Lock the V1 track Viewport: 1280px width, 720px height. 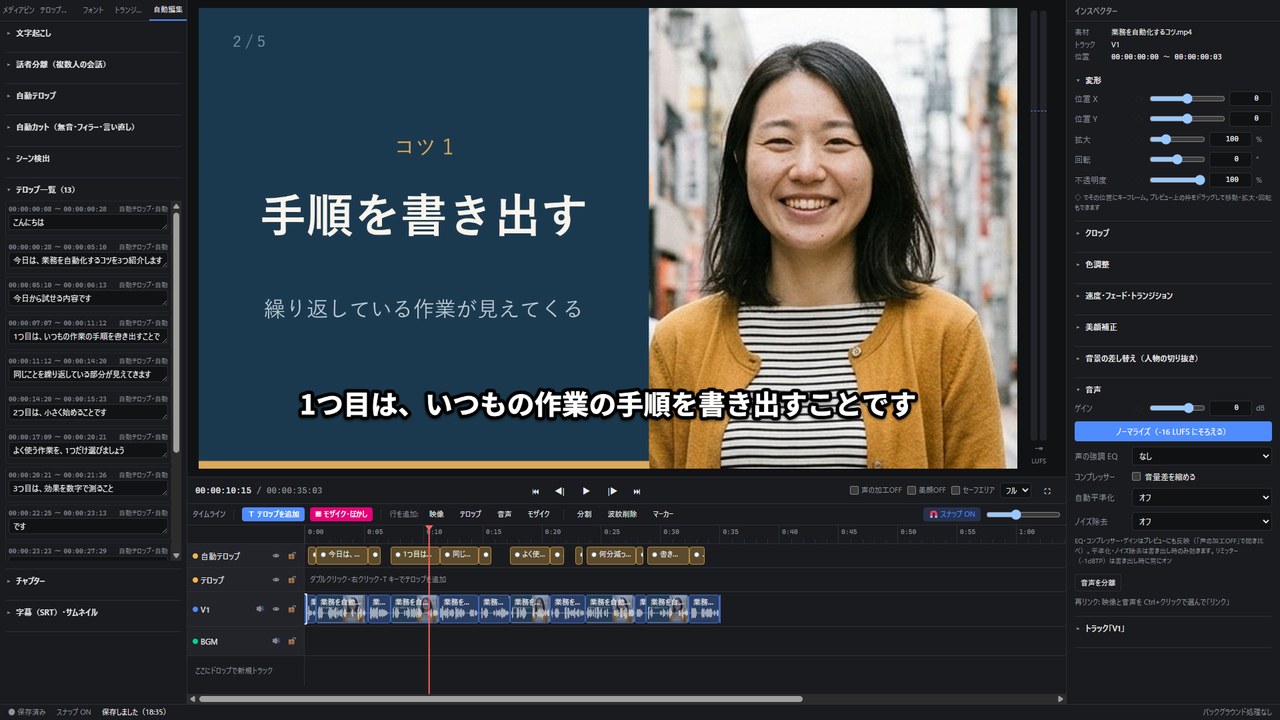point(292,609)
